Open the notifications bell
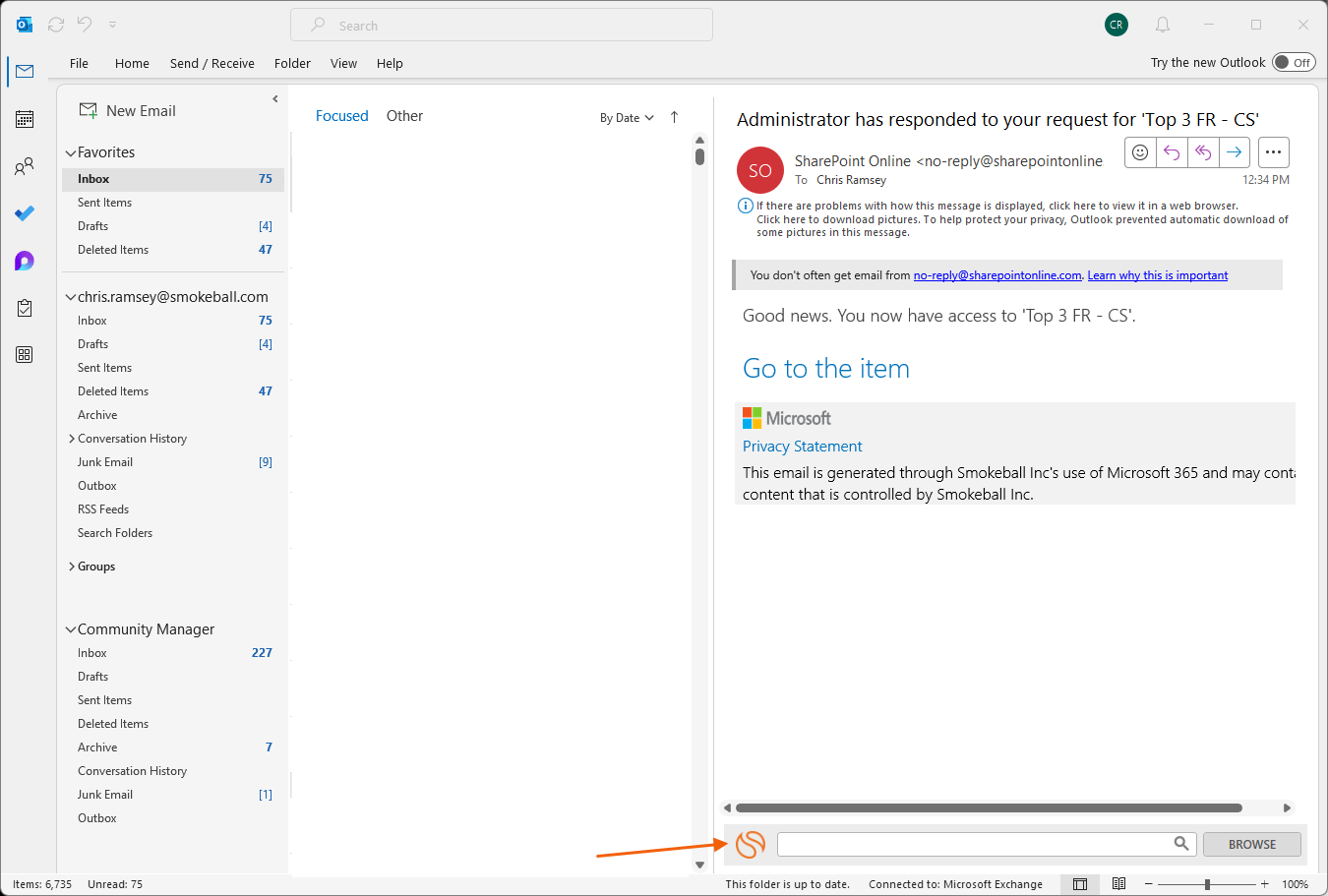Screen dimensions: 1328x896 [x=1163, y=25]
